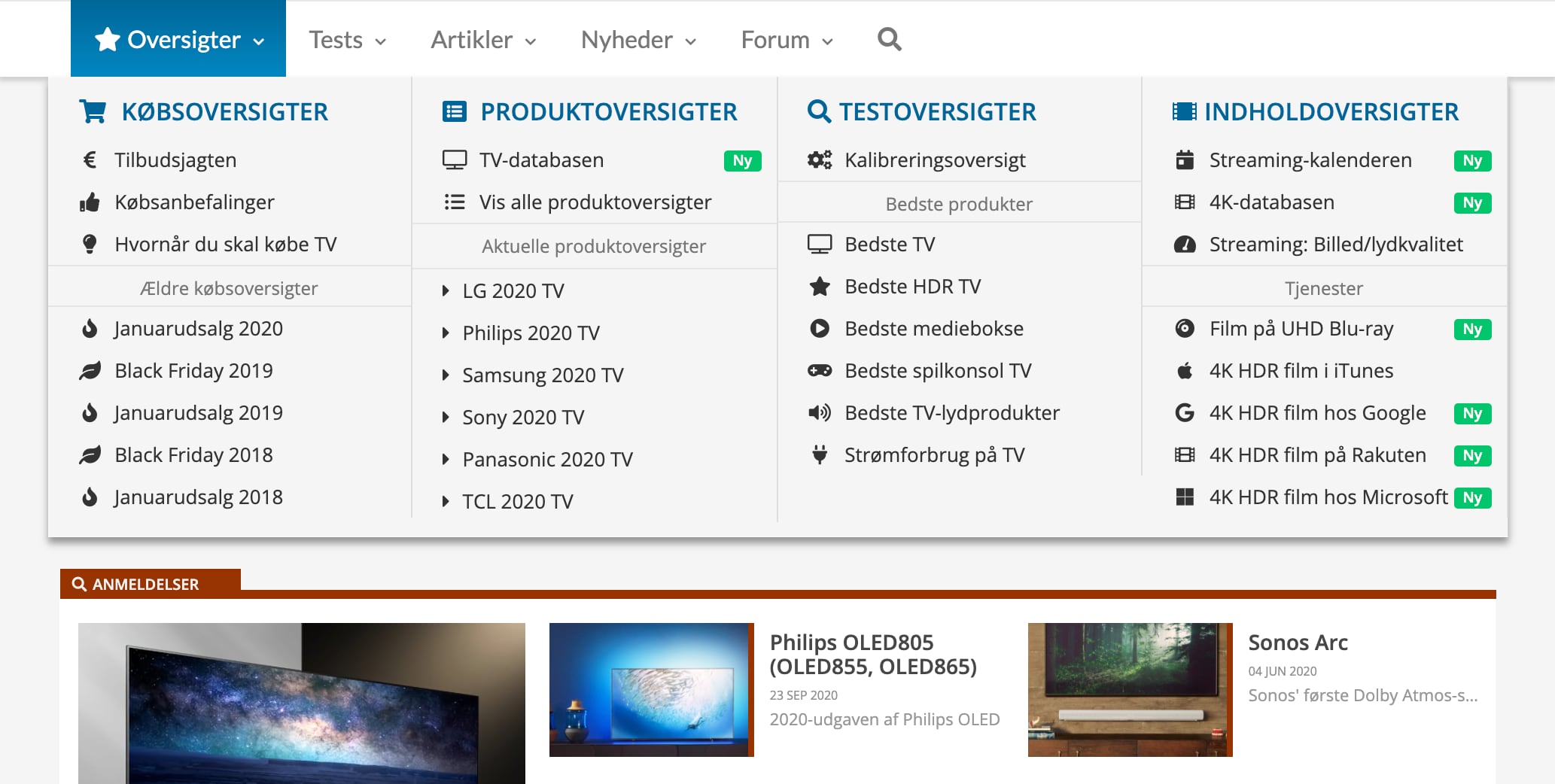Open Philips OLED805 review title

tap(873, 654)
